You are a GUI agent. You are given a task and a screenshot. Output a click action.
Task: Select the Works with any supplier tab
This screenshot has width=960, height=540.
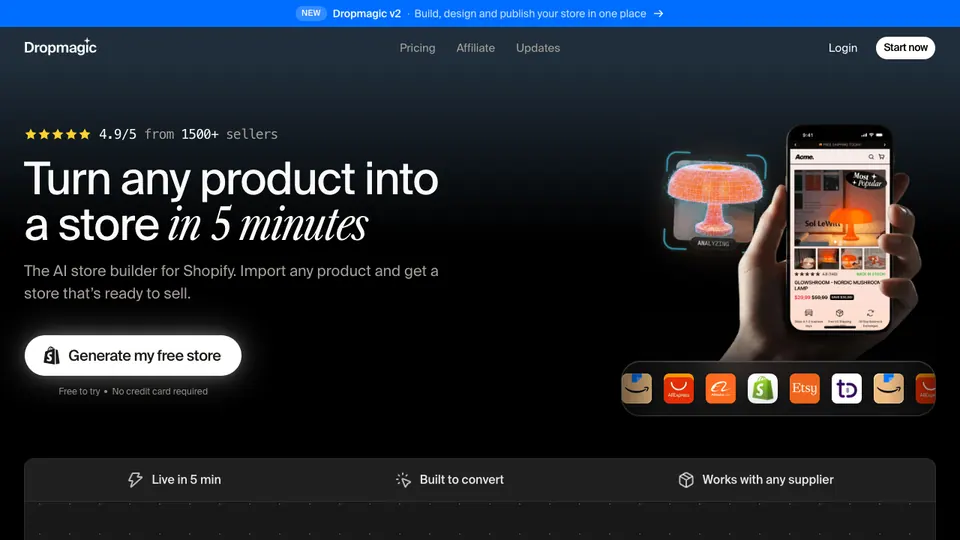756,479
